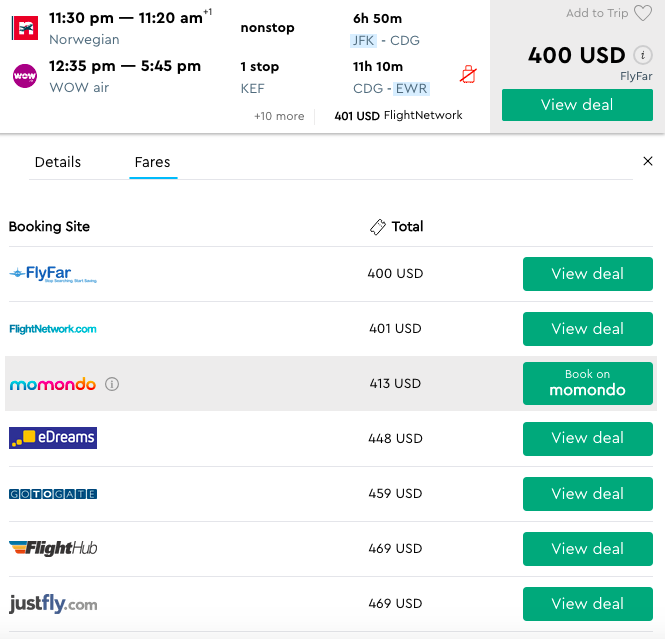Open price info icon next to 400 USD
The width and height of the screenshot is (665, 639).
click(x=643, y=55)
